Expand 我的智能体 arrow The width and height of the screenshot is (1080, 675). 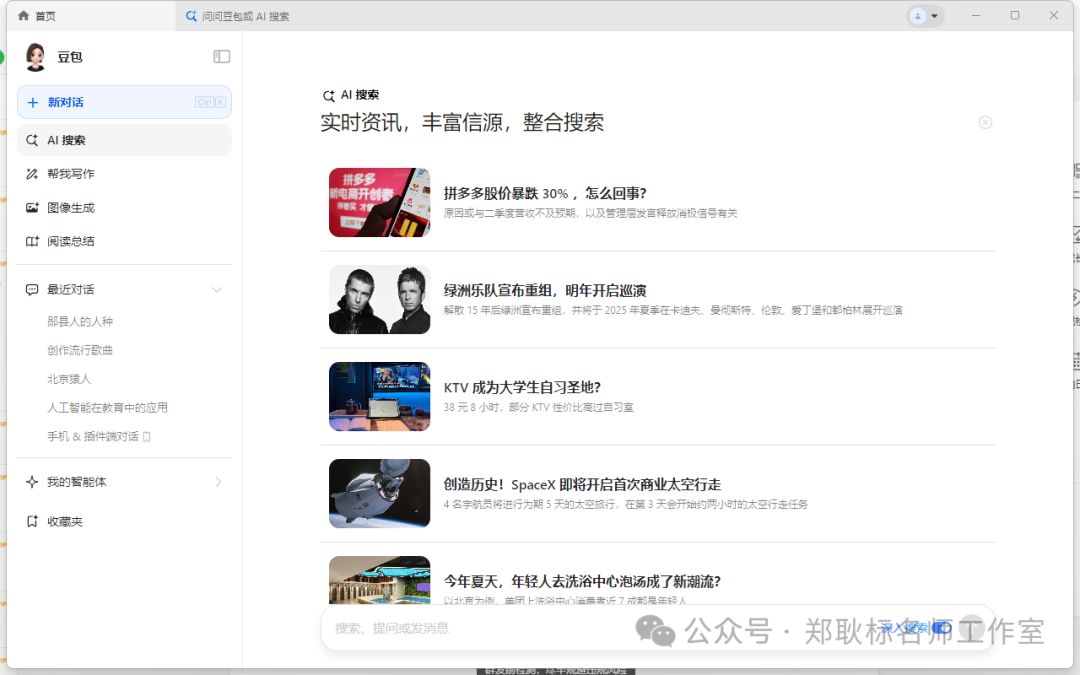tap(218, 482)
